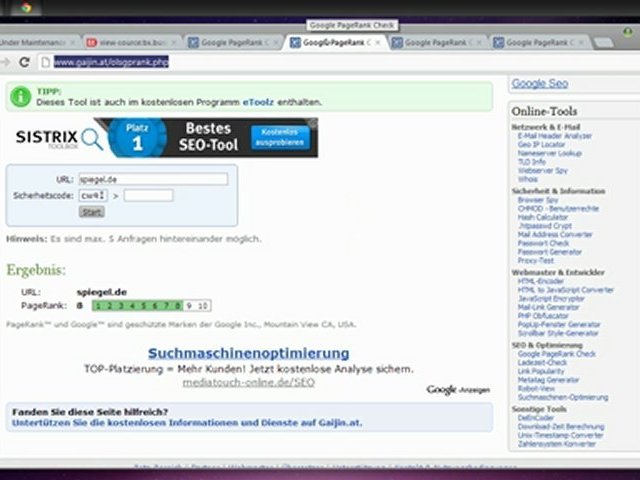Click the address bar URL
This screenshot has height=480, width=640.
[x=110, y=62]
